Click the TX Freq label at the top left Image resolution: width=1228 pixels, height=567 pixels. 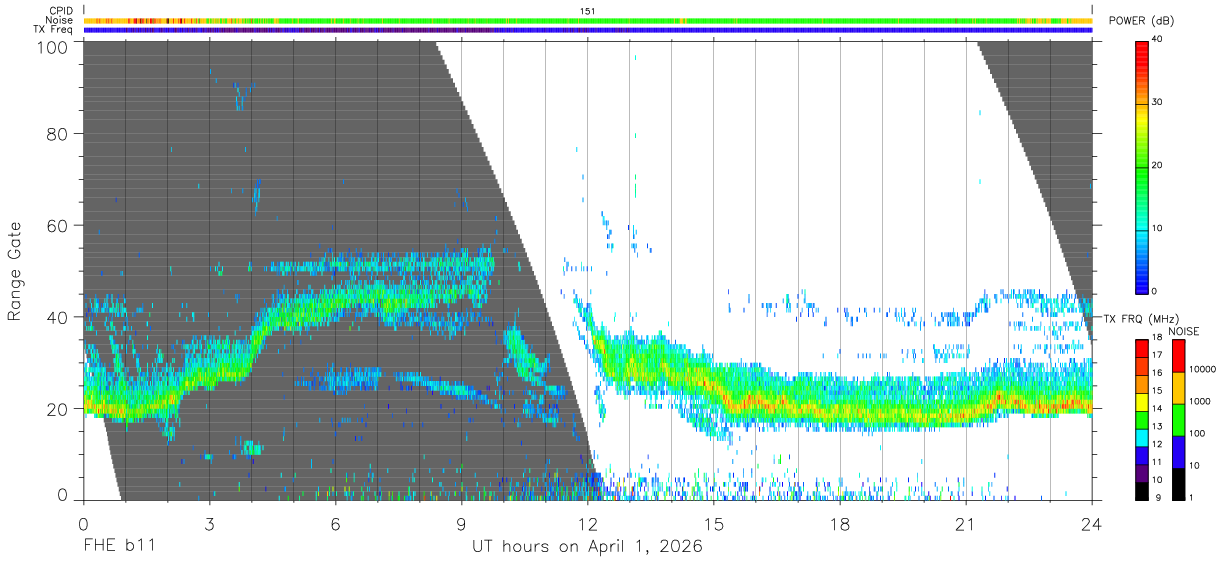54,30
